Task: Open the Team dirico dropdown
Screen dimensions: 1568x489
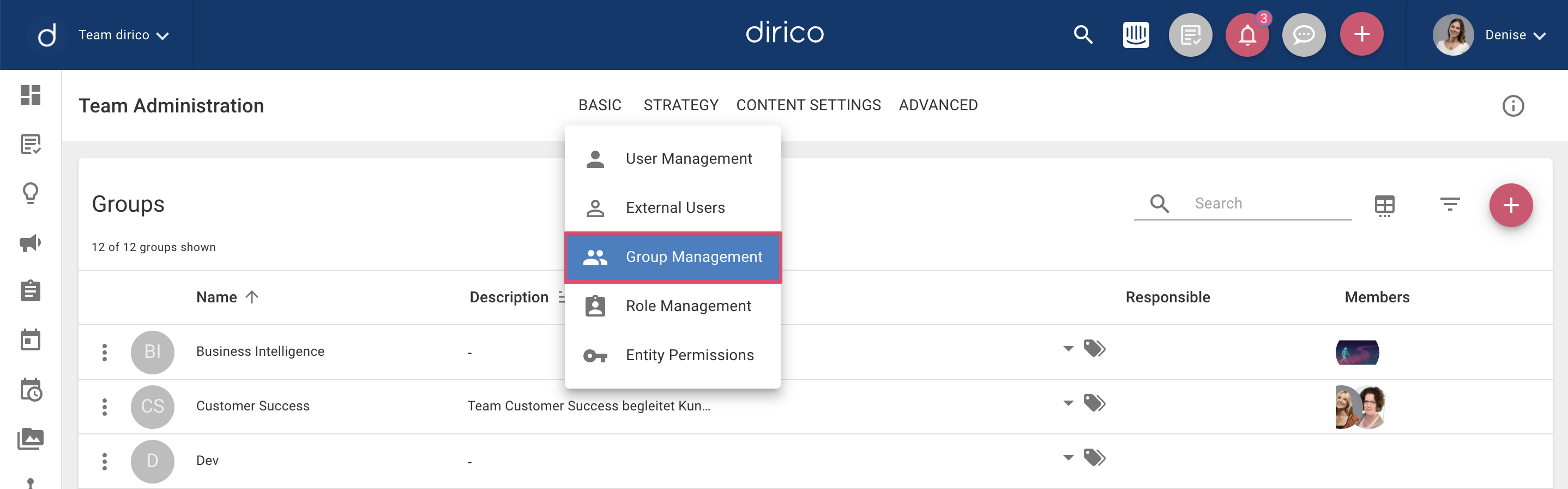Action: coord(124,35)
